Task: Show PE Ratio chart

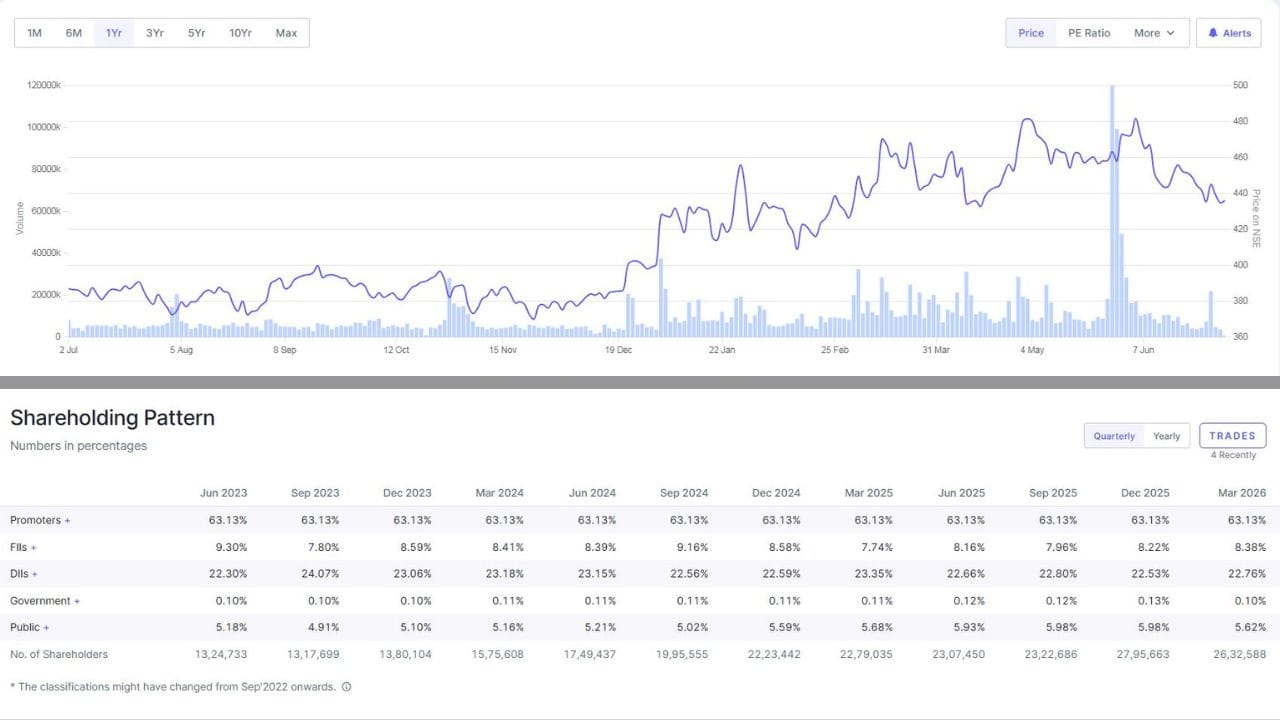Action: point(1089,33)
